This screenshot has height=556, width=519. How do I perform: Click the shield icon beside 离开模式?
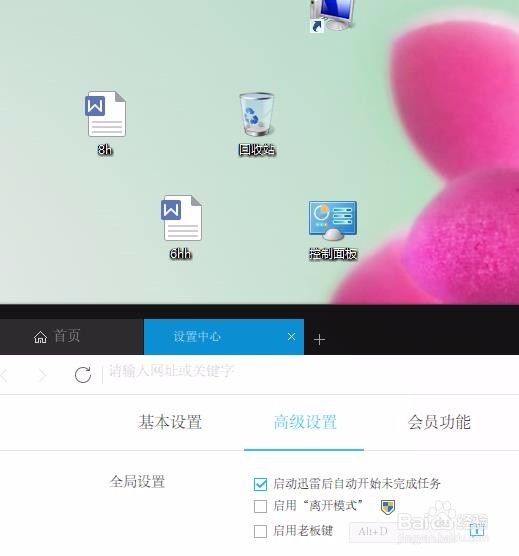tap(387, 507)
